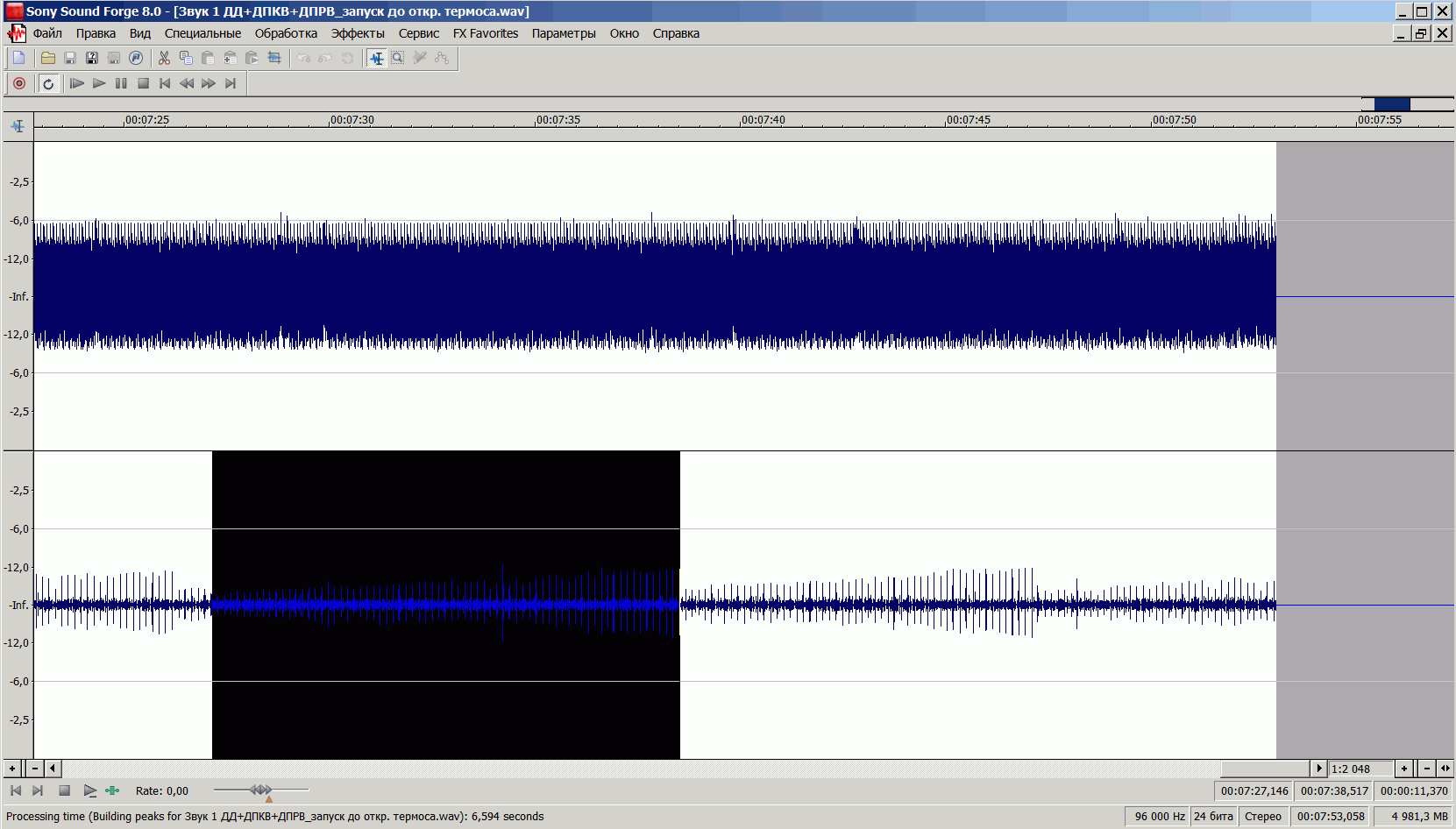This screenshot has width=1456, height=829.
Task: Click the Стерео channels status field
Action: pos(1262,816)
